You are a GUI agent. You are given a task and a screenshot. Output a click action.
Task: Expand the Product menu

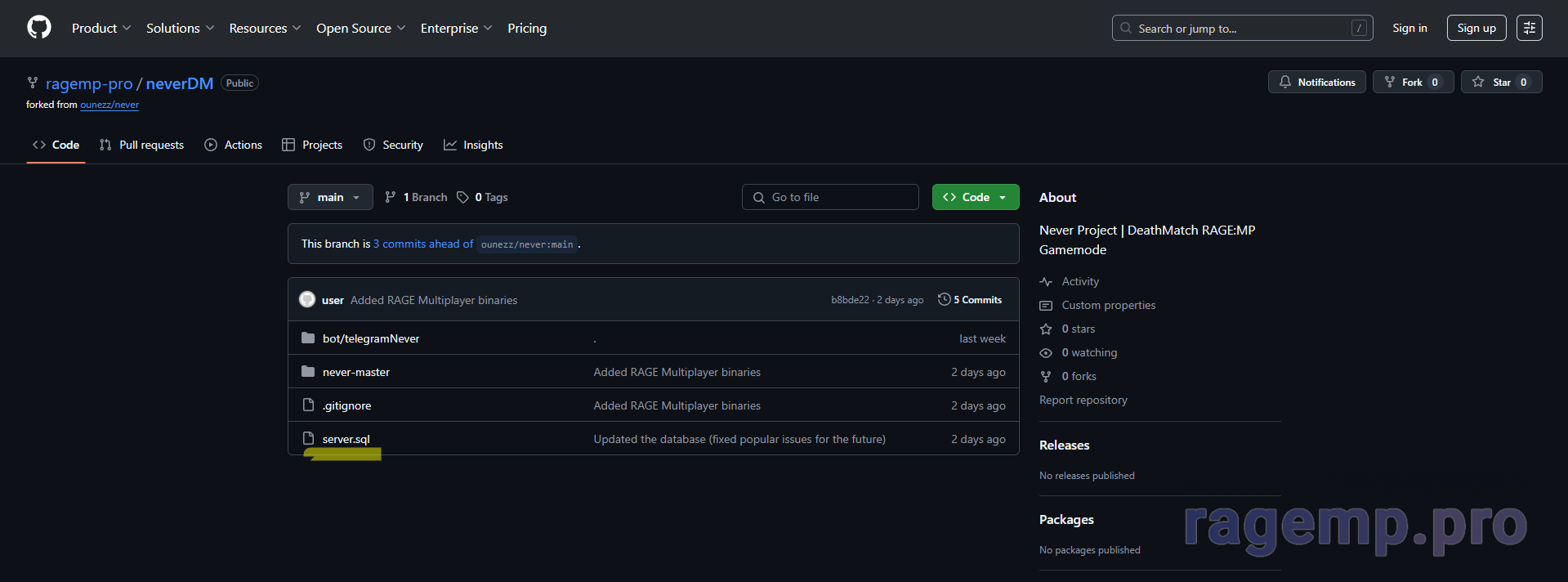tap(101, 28)
